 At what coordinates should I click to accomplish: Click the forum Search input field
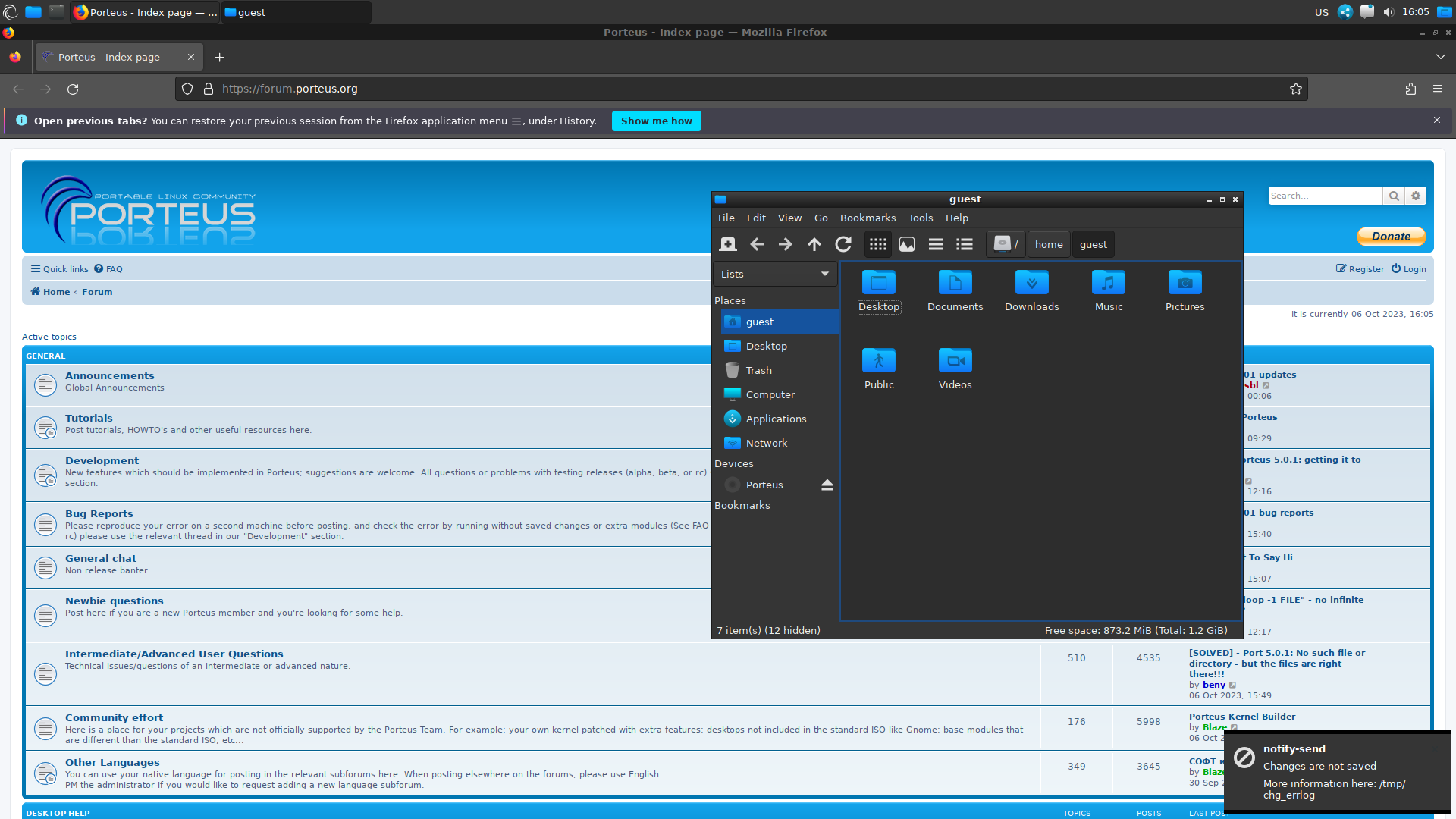point(1325,196)
